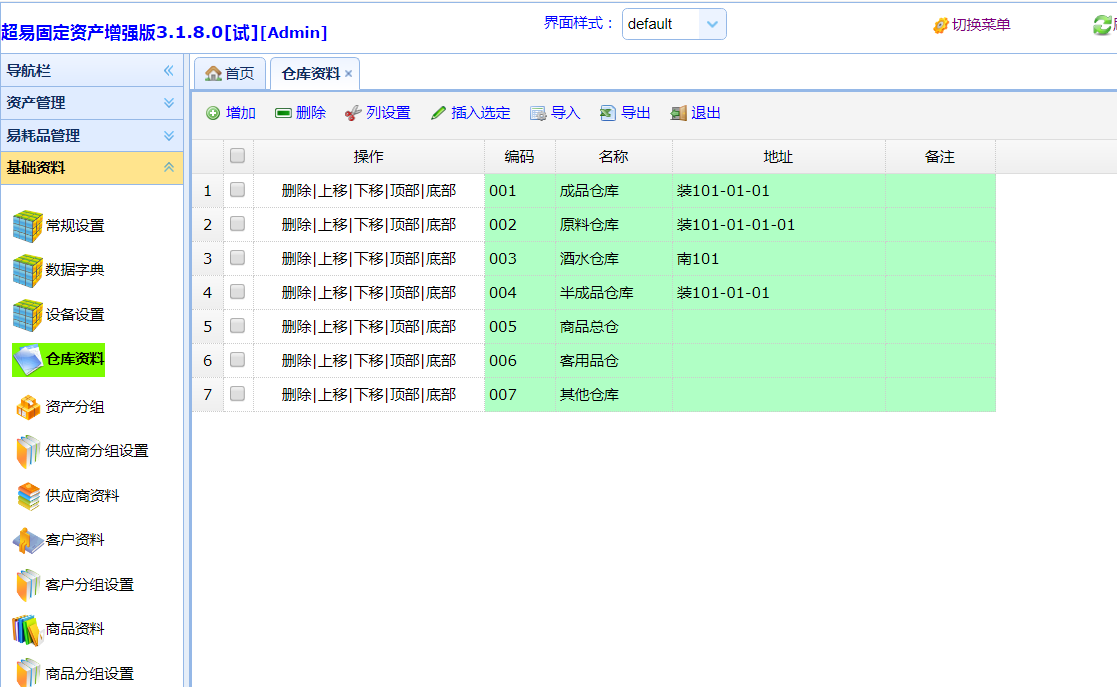Switch to the 首页 tab
1117x687 pixels.
tap(230, 74)
